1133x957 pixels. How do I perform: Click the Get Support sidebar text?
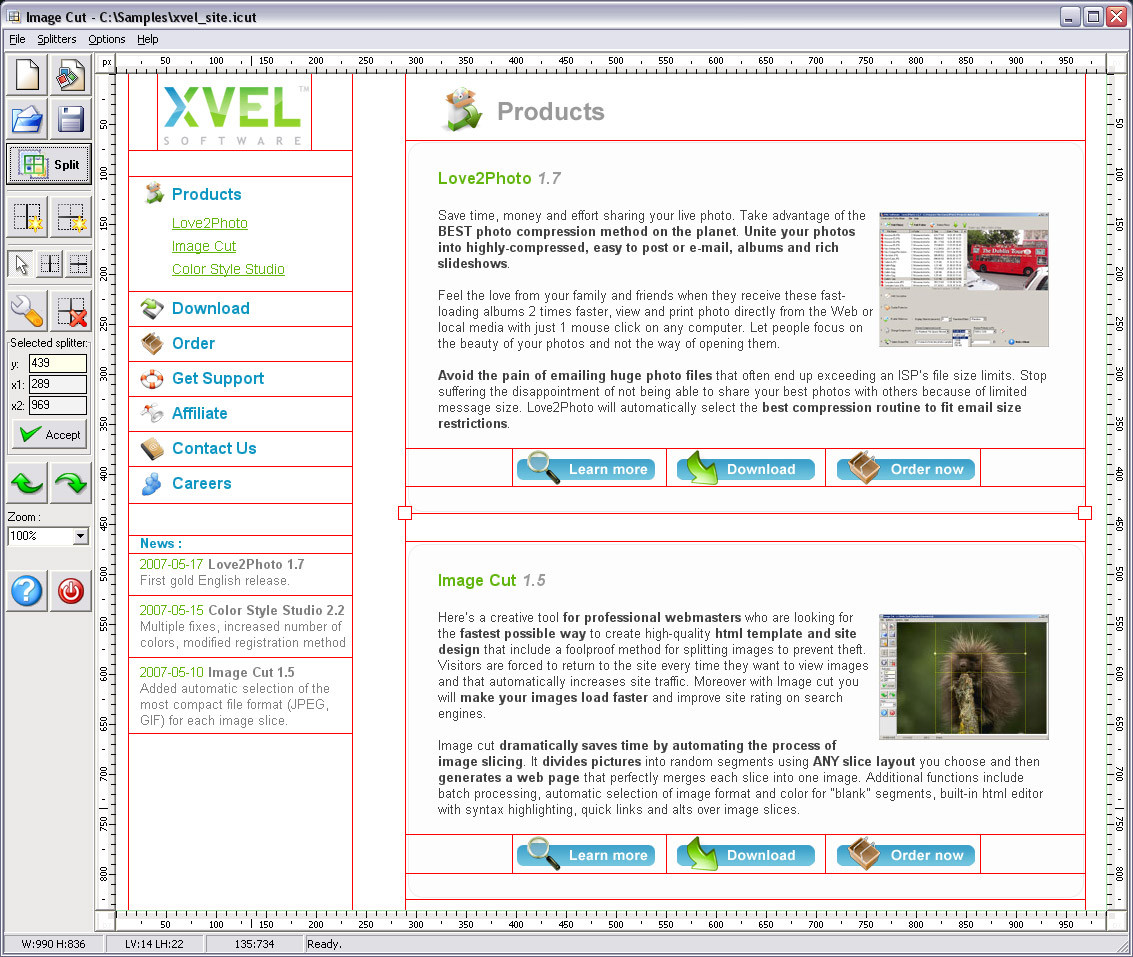pos(218,379)
